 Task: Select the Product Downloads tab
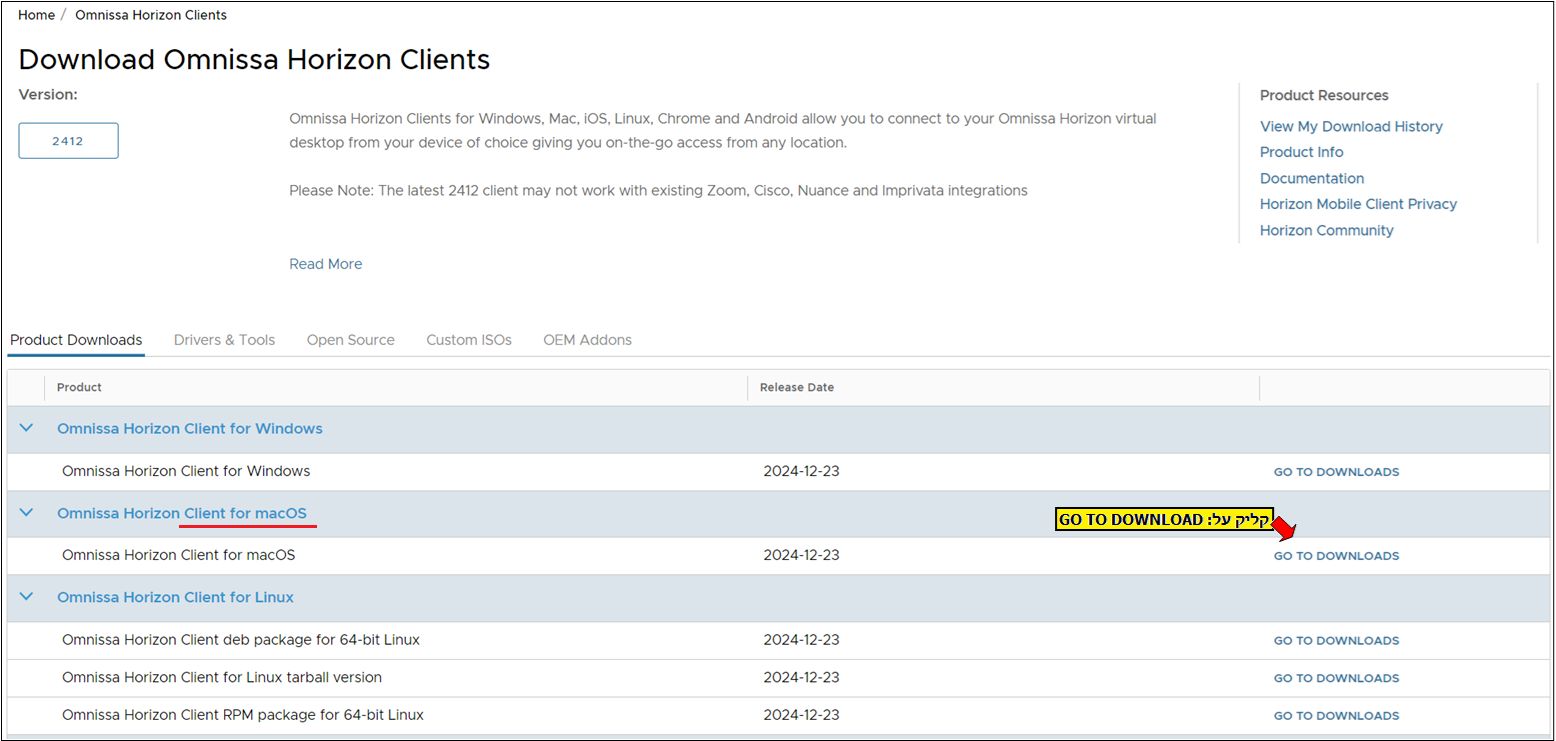[x=76, y=340]
